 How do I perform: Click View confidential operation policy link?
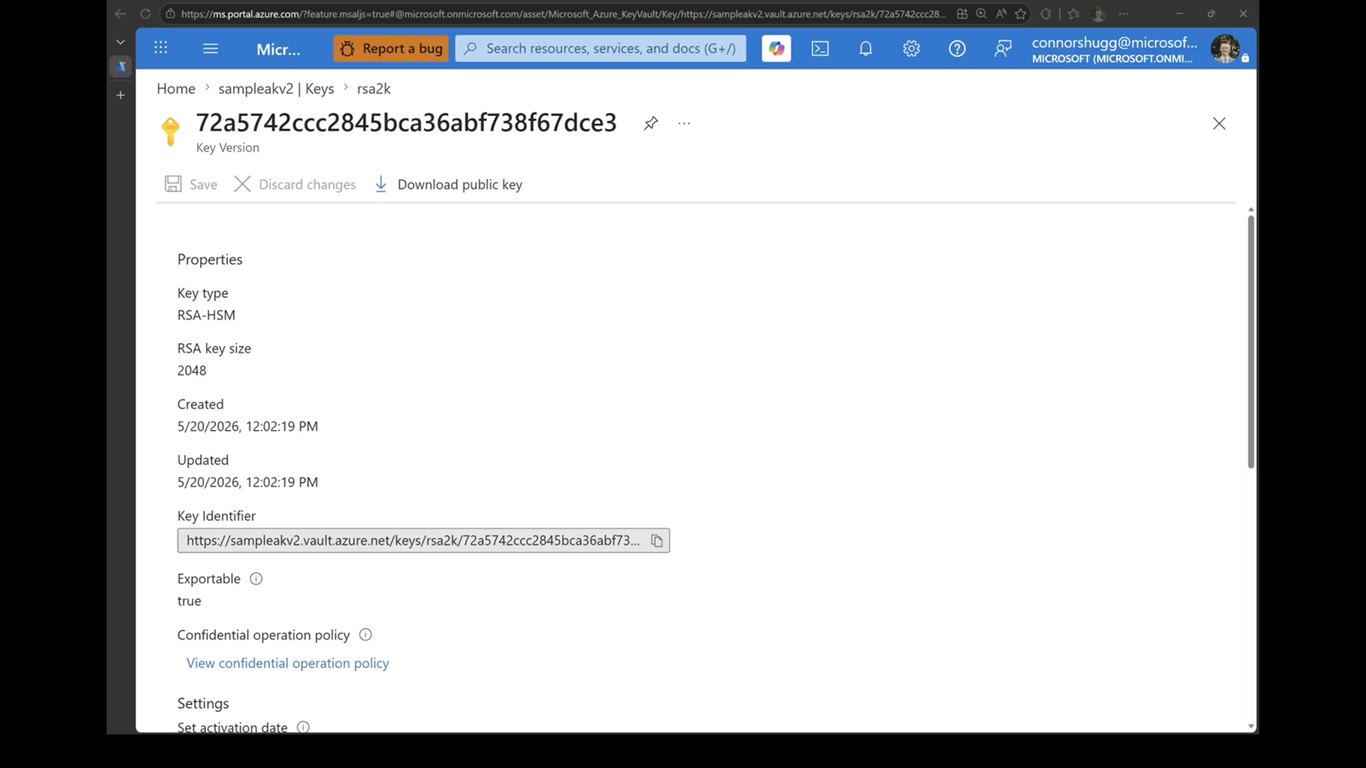(288, 663)
